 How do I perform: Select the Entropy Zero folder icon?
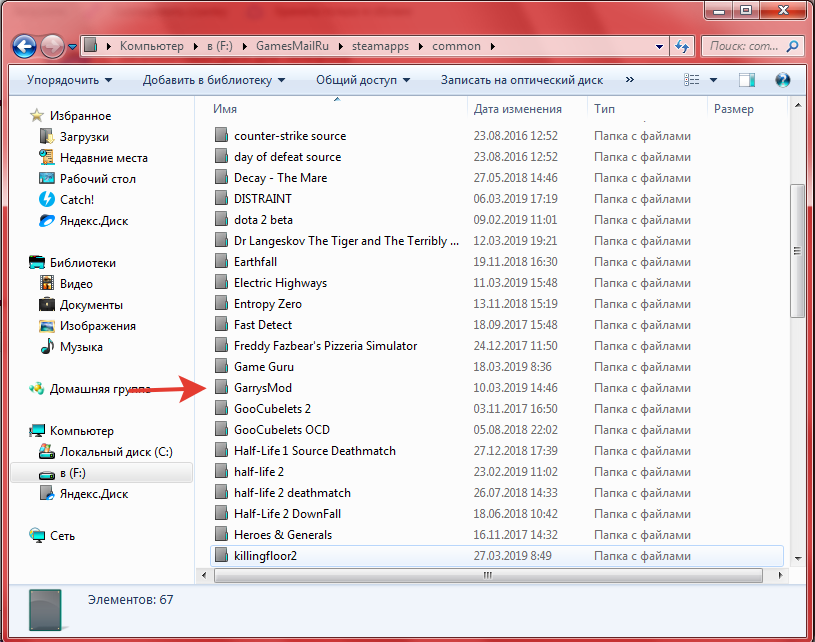(x=221, y=304)
